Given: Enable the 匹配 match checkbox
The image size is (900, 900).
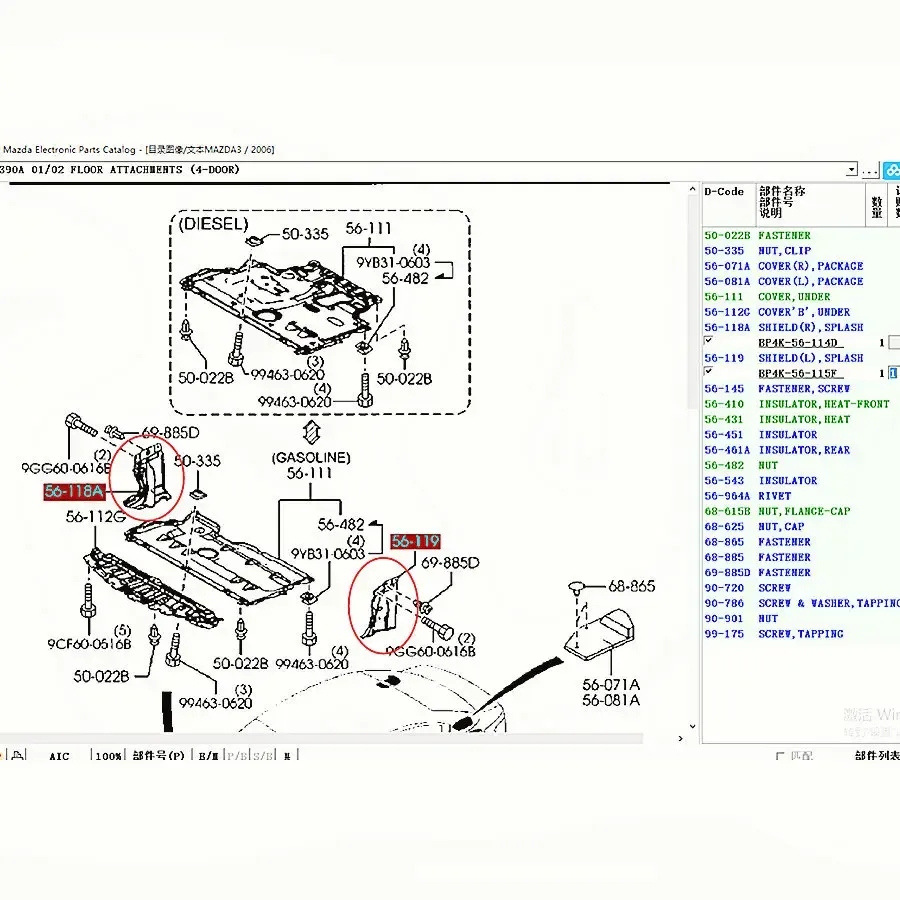Looking at the screenshot, I should (780, 756).
